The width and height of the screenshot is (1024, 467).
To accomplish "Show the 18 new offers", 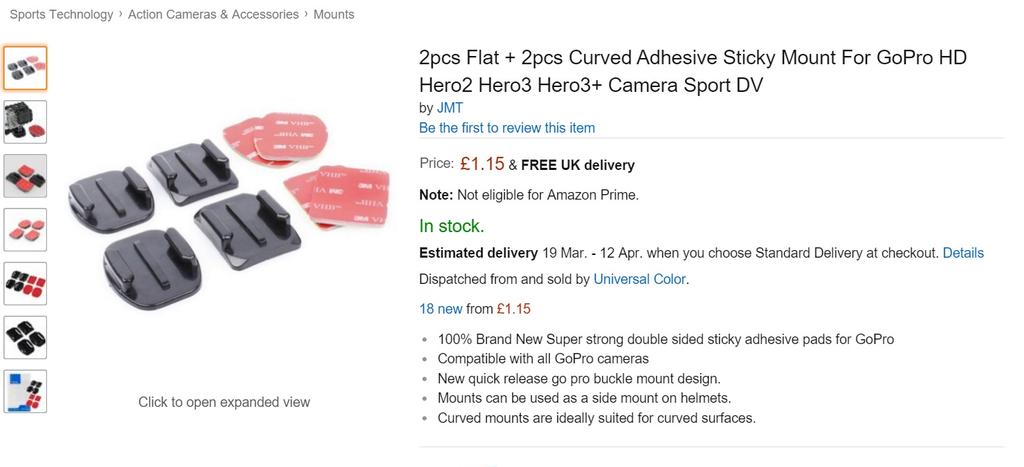I will (x=440, y=309).
